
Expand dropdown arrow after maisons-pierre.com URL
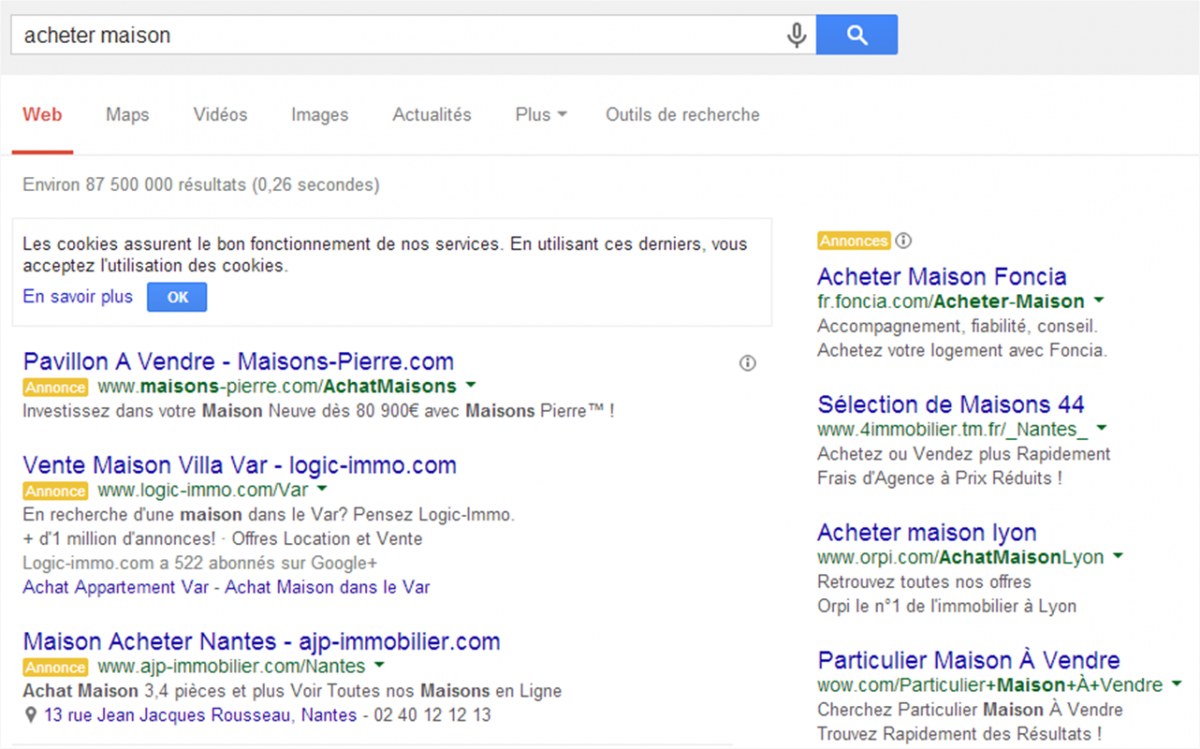(x=470, y=386)
